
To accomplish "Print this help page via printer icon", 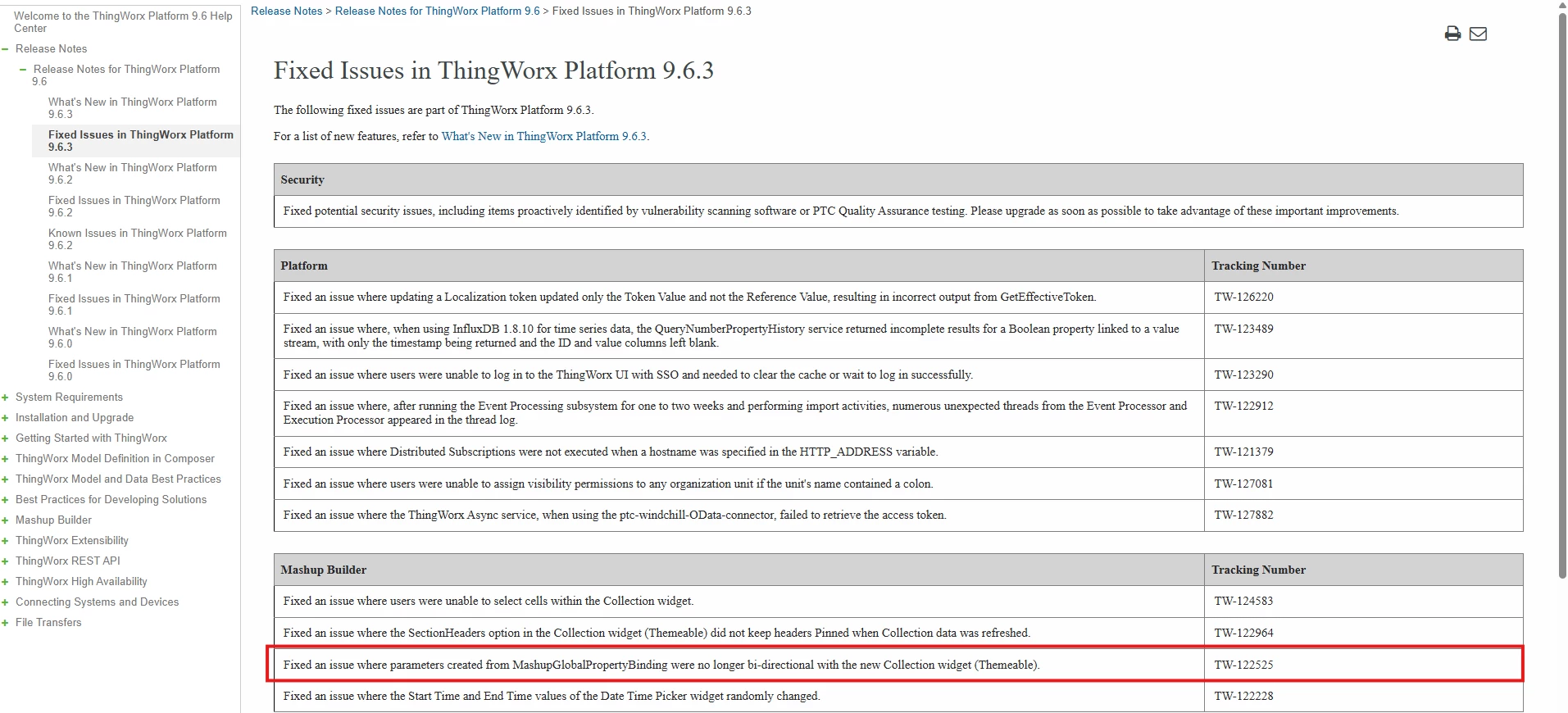I will [1452, 34].
